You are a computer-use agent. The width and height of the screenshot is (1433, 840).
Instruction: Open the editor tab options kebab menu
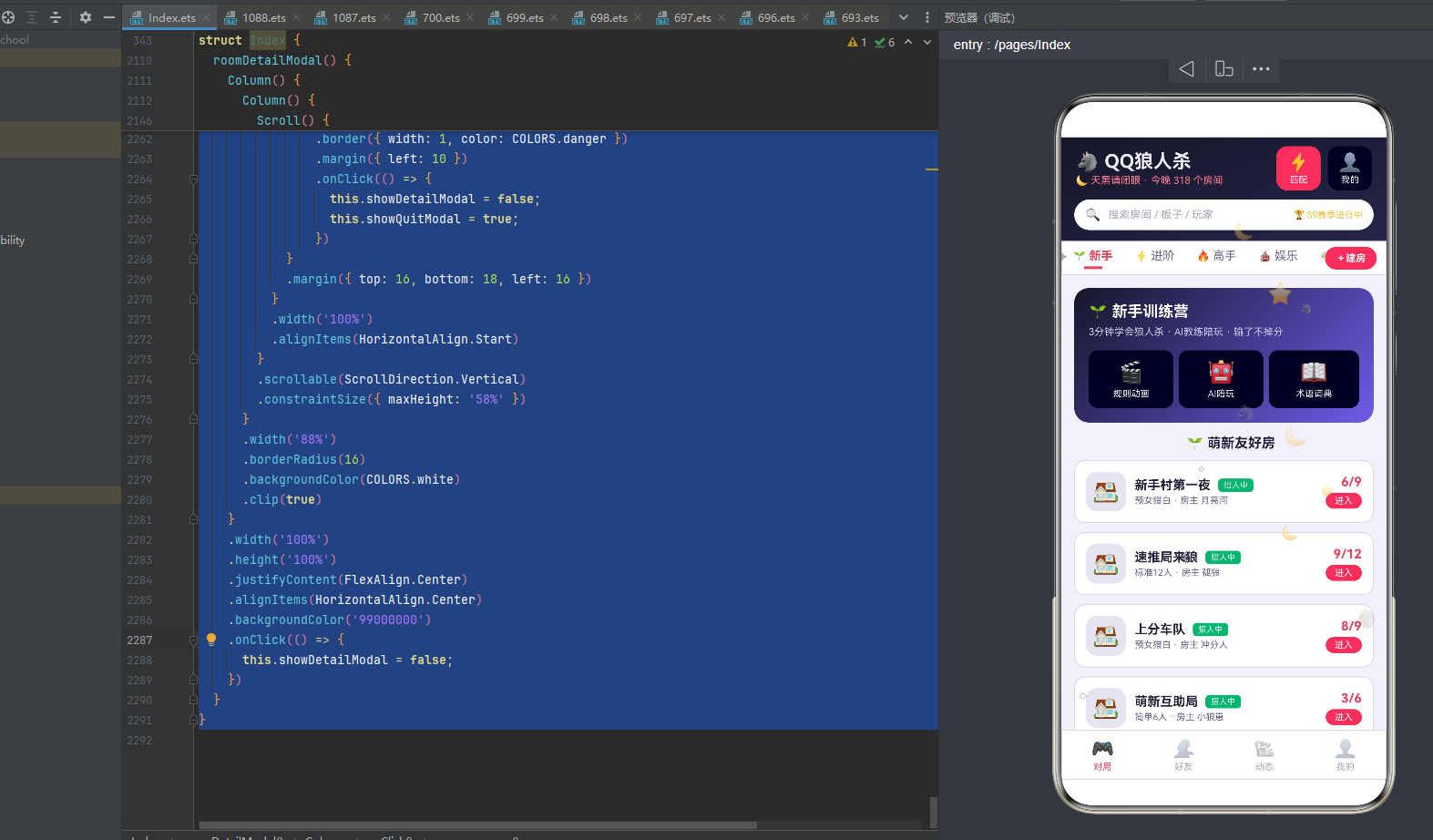927,17
